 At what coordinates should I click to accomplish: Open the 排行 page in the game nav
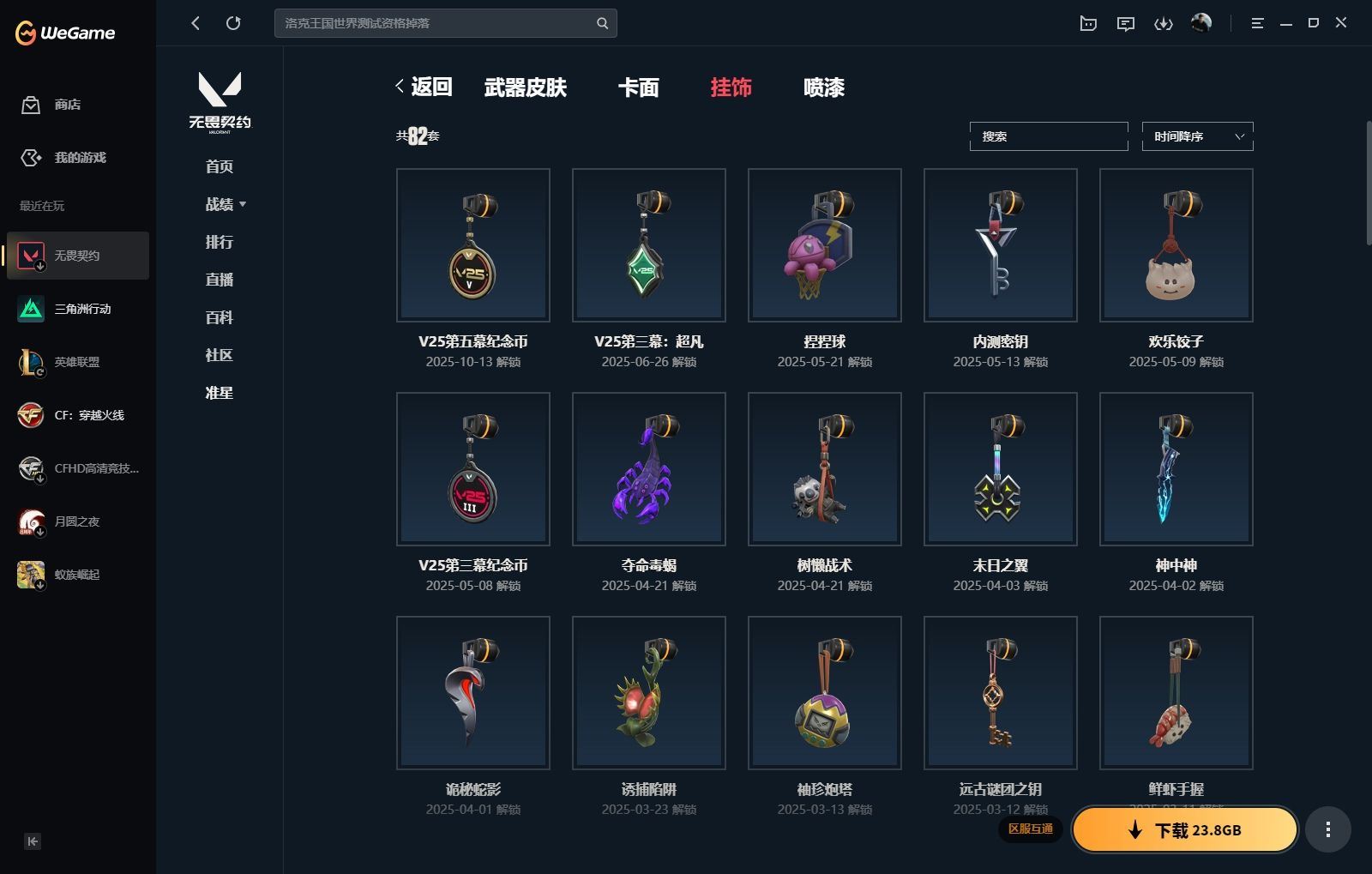[x=220, y=242]
